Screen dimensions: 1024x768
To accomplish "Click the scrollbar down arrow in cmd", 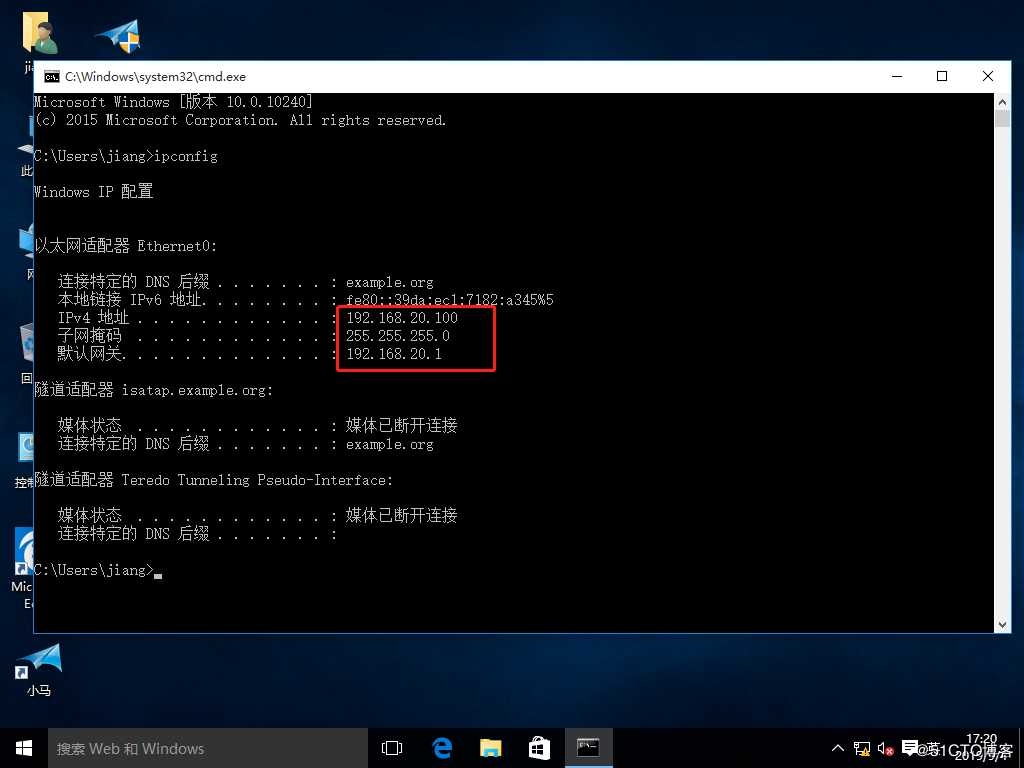I will [1002, 624].
